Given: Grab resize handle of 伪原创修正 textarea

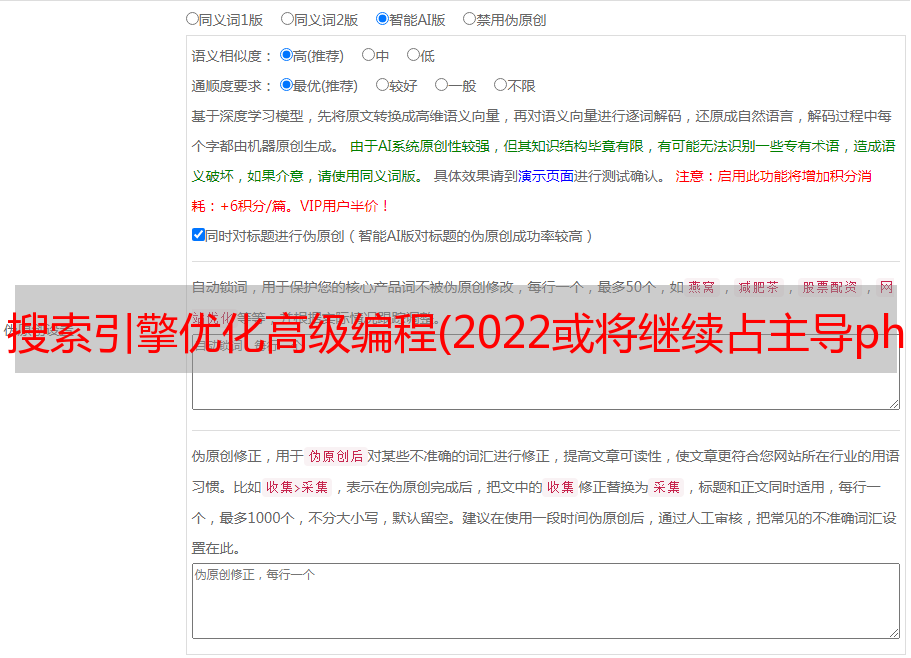Looking at the screenshot, I should pos(894,633).
